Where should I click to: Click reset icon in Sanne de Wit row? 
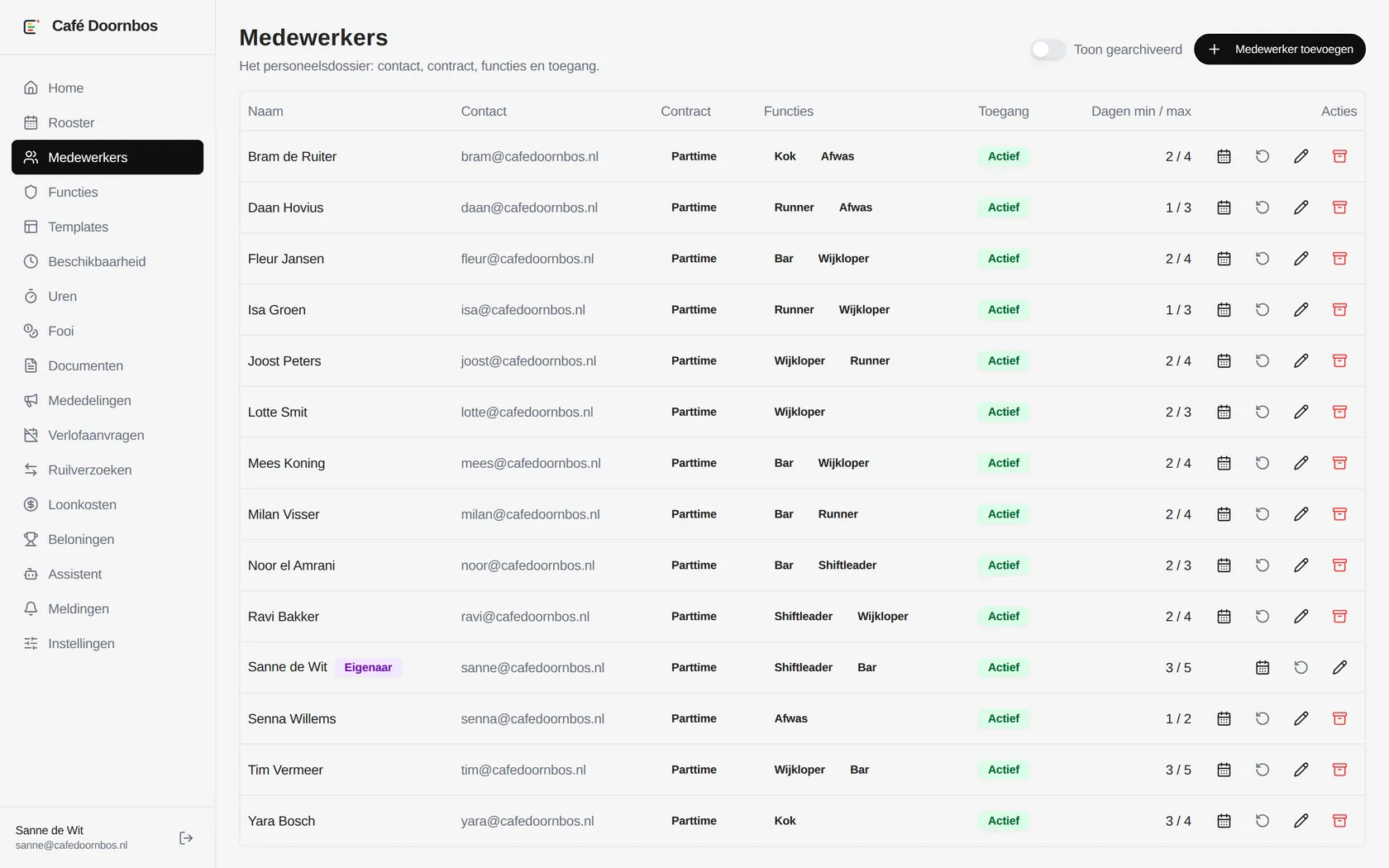coord(1301,667)
